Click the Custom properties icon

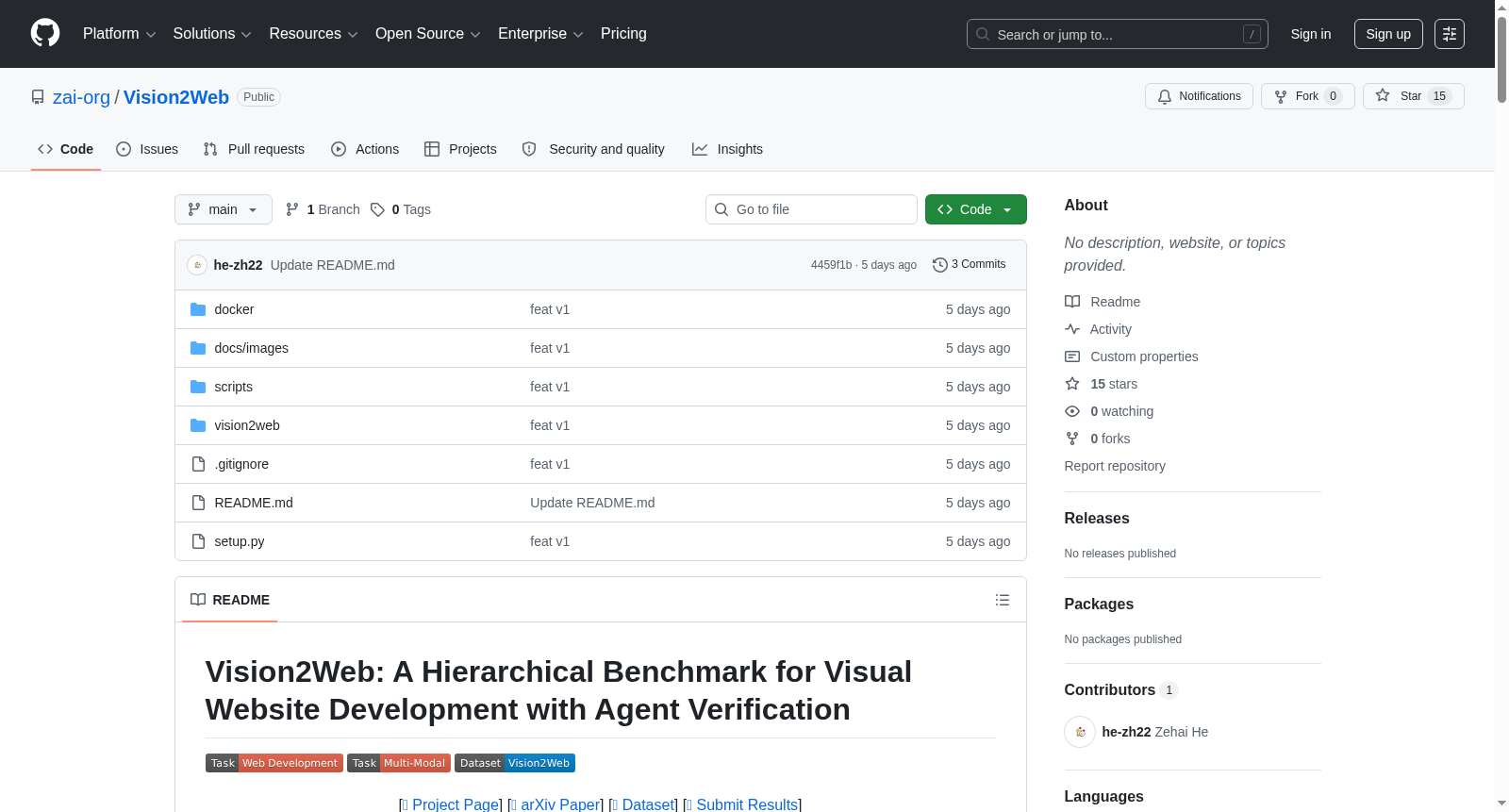(1072, 356)
